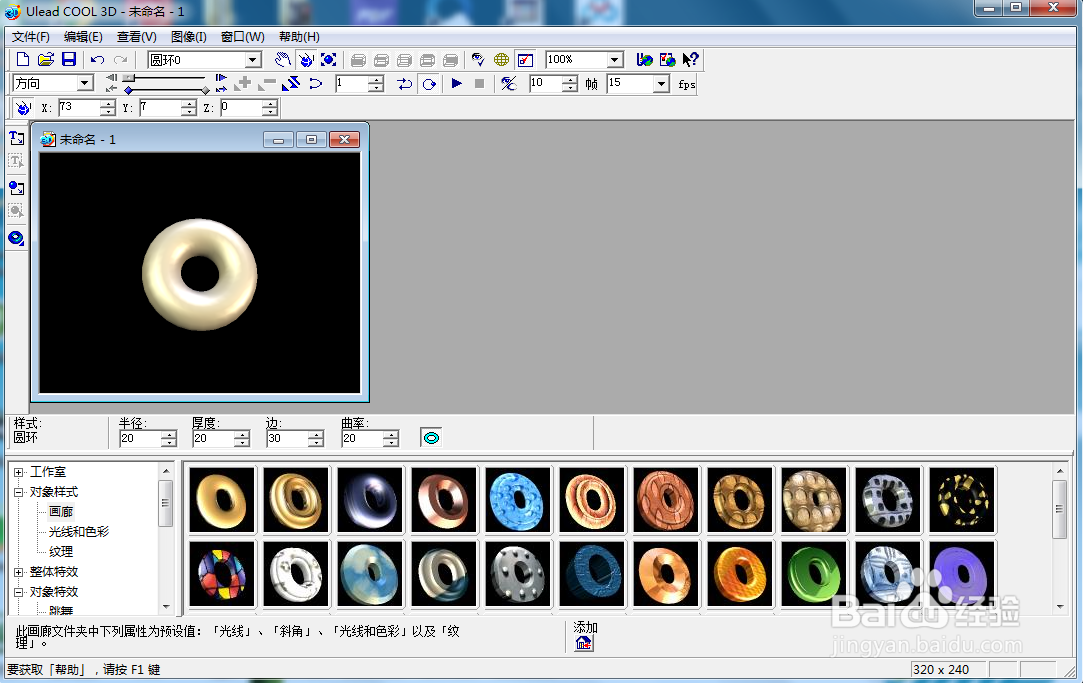Collapse the 对象特效 tree node

point(19,593)
